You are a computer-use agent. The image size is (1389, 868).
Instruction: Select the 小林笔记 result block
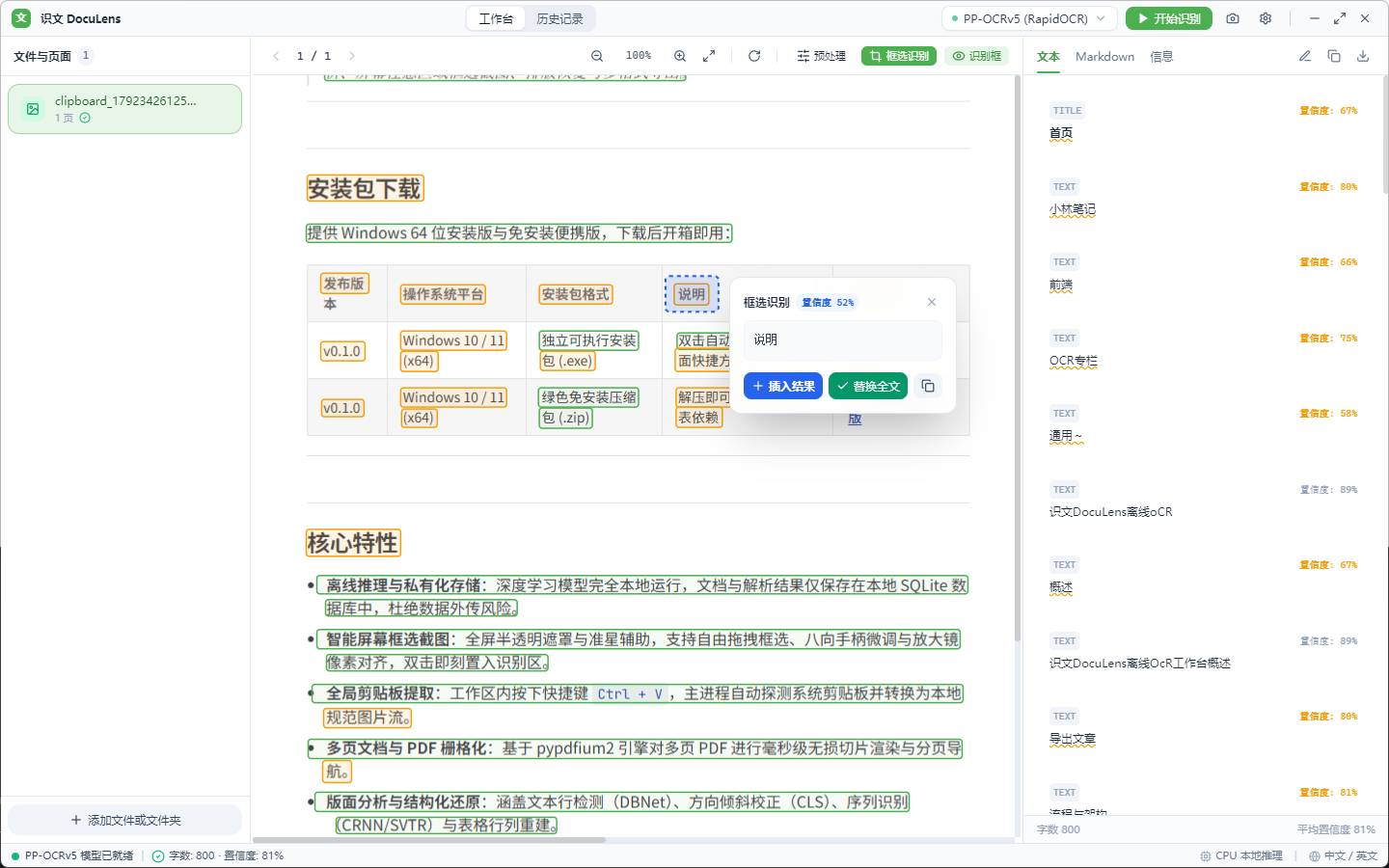1204,200
